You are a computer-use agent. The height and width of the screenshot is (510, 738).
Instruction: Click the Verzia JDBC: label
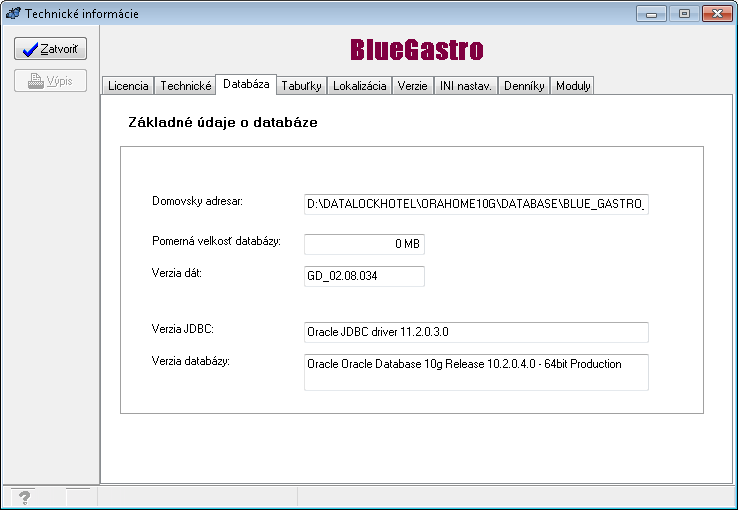coord(183,329)
